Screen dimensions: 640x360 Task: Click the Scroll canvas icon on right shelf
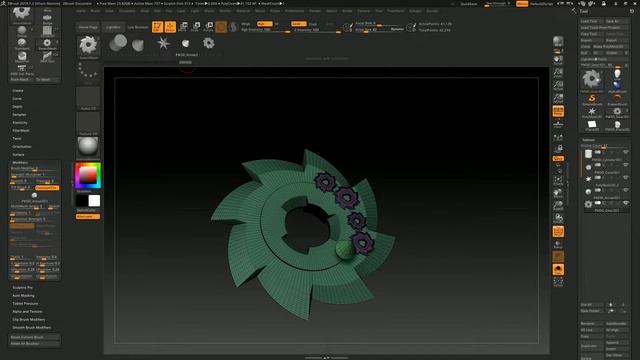coord(558,61)
